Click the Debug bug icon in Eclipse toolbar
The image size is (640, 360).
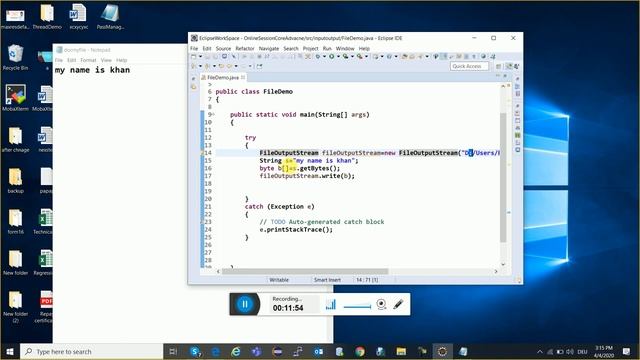[x=318, y=56]
